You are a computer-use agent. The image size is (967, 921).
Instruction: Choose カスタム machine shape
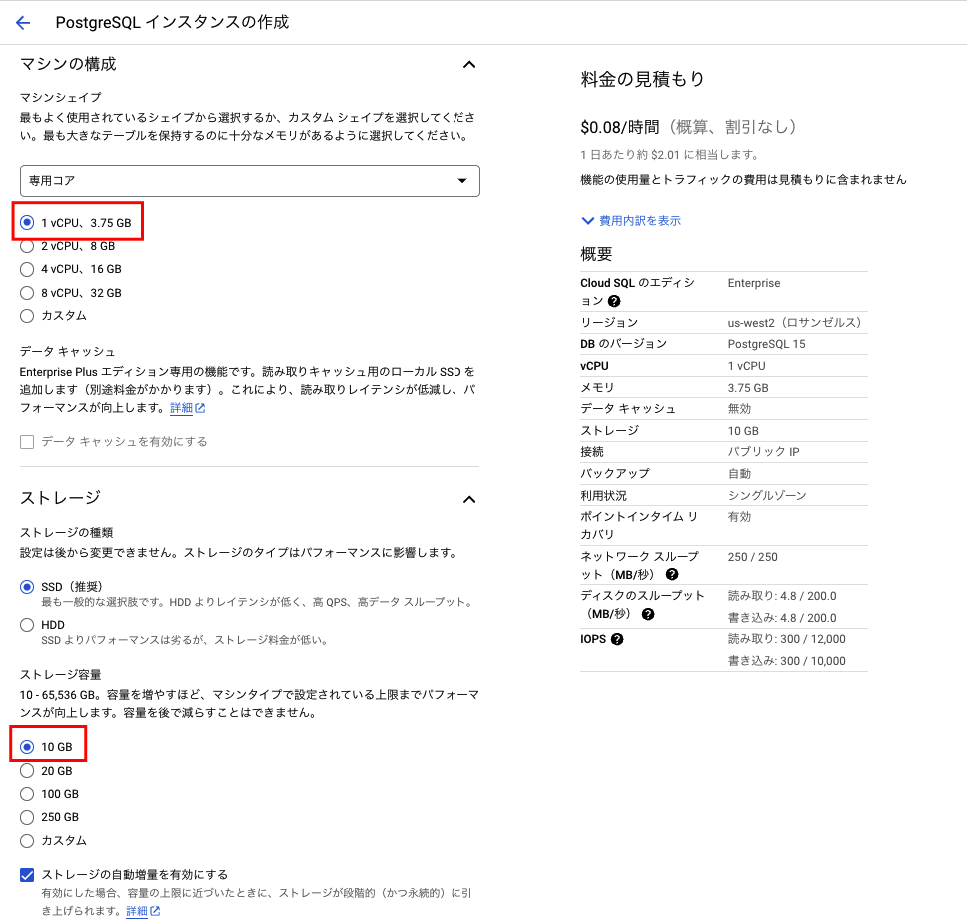coord(29,316)
